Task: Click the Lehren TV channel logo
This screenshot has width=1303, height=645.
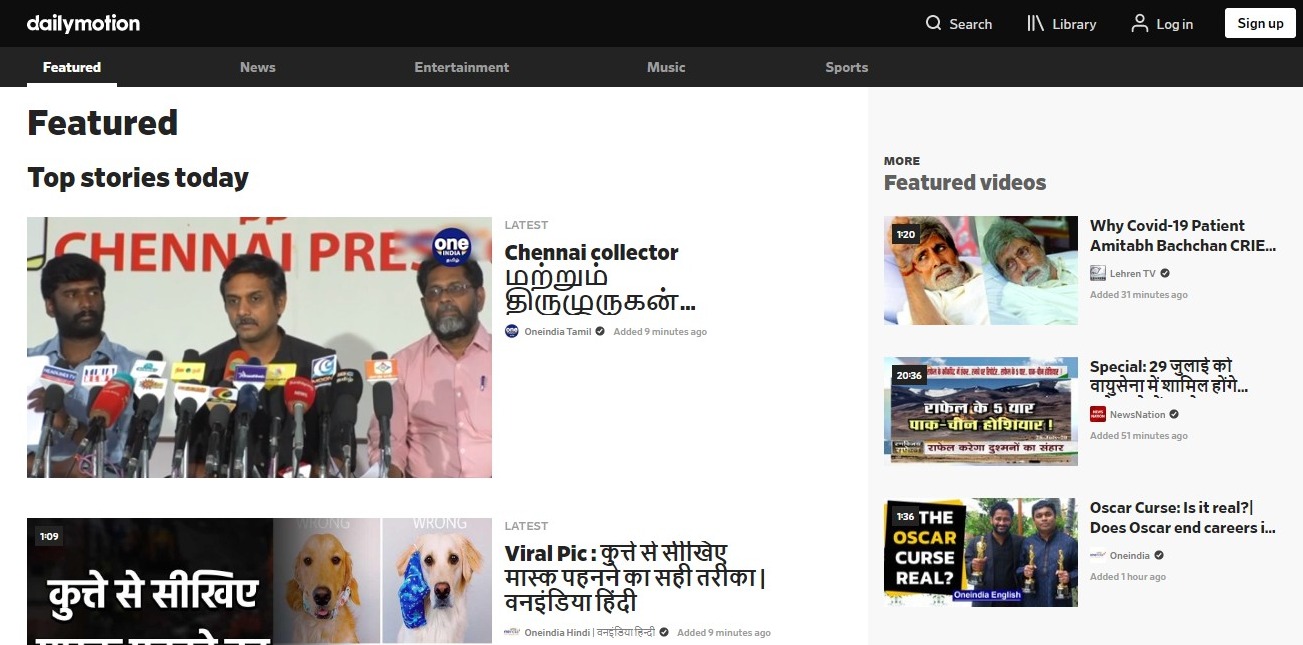Action: [1098, 273]
